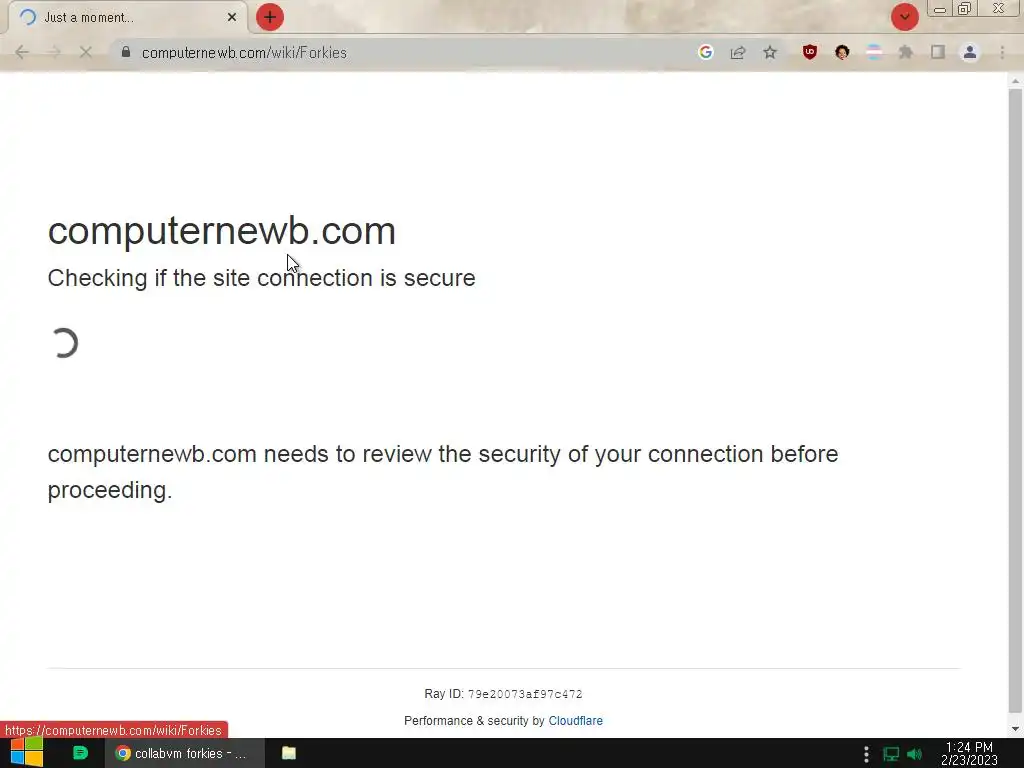Switch to 'collabvm forkies' Chrome taskbar item
The width and height of the screenshot is (1024, 768).
pyautogui.click(x=185, y=753)
